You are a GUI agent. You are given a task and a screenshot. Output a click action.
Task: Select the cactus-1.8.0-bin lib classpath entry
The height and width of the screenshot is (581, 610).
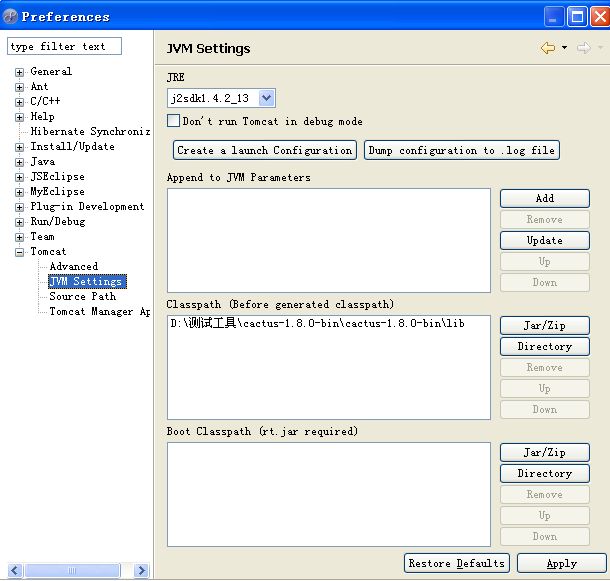317,323
